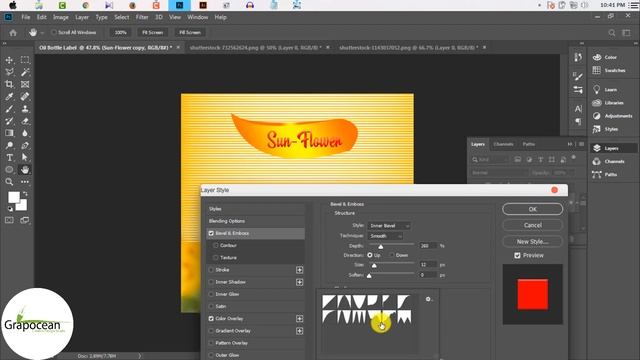Open the bevel Style dropdown (Inner Bevel)
The height and width of the screenshot is (360, 640).
pyautogui.click(x=389, y=226)
